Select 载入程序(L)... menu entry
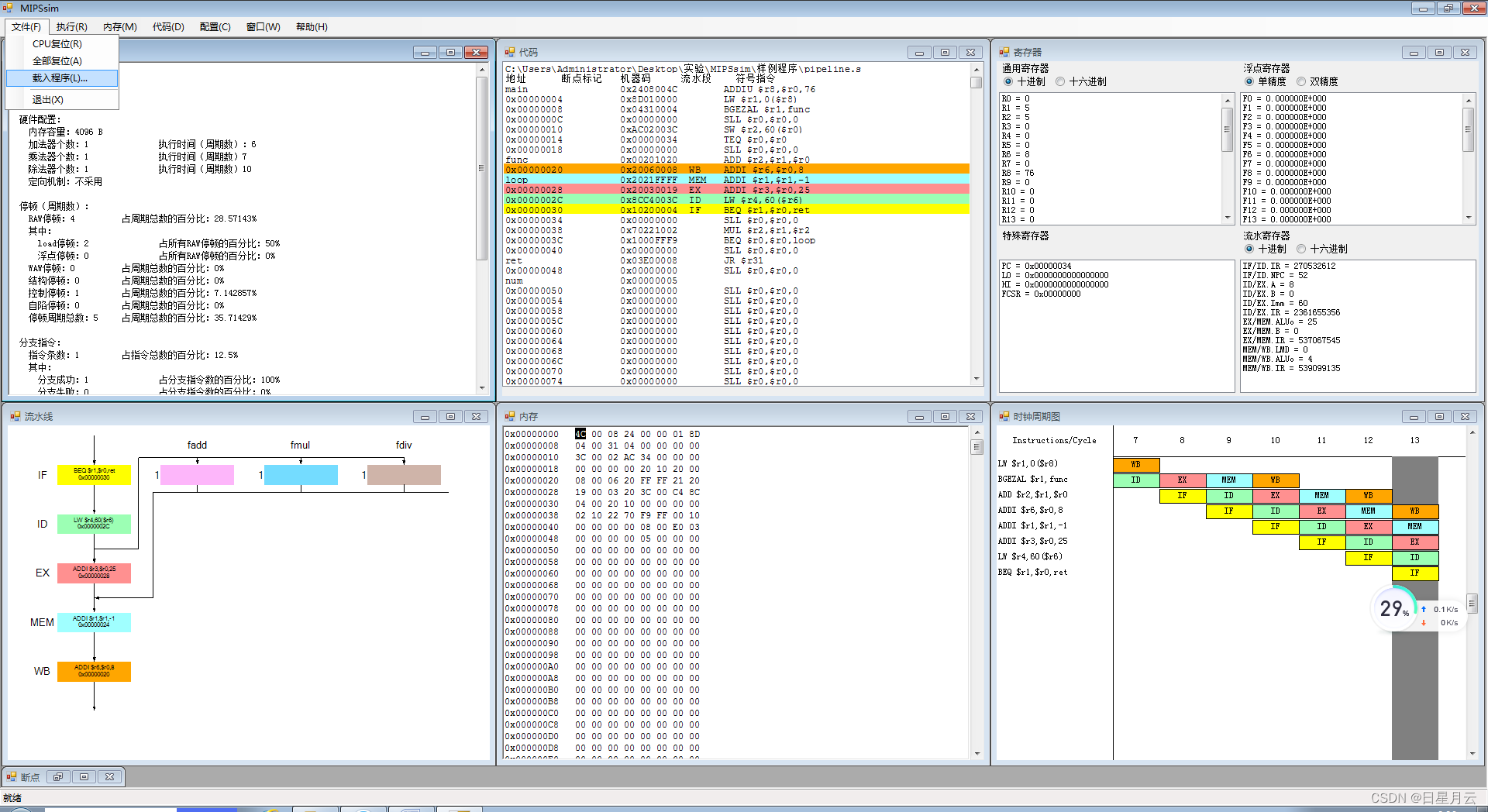Image resolution: width=1488 pixels, height=812 pixels. tap(62, 78)
